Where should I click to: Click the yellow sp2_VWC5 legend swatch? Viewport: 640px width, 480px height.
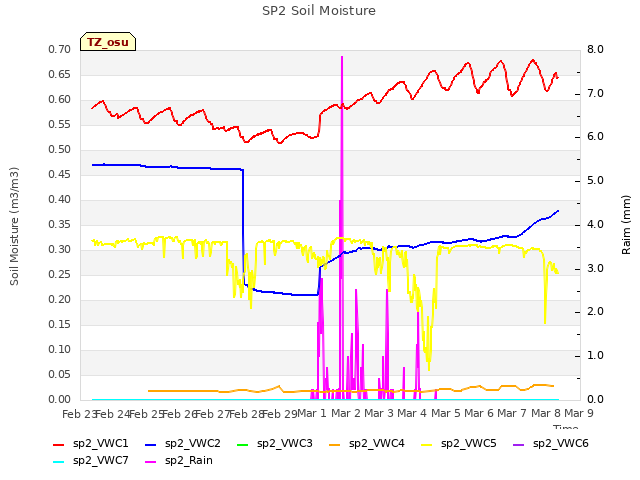(427, 444)
